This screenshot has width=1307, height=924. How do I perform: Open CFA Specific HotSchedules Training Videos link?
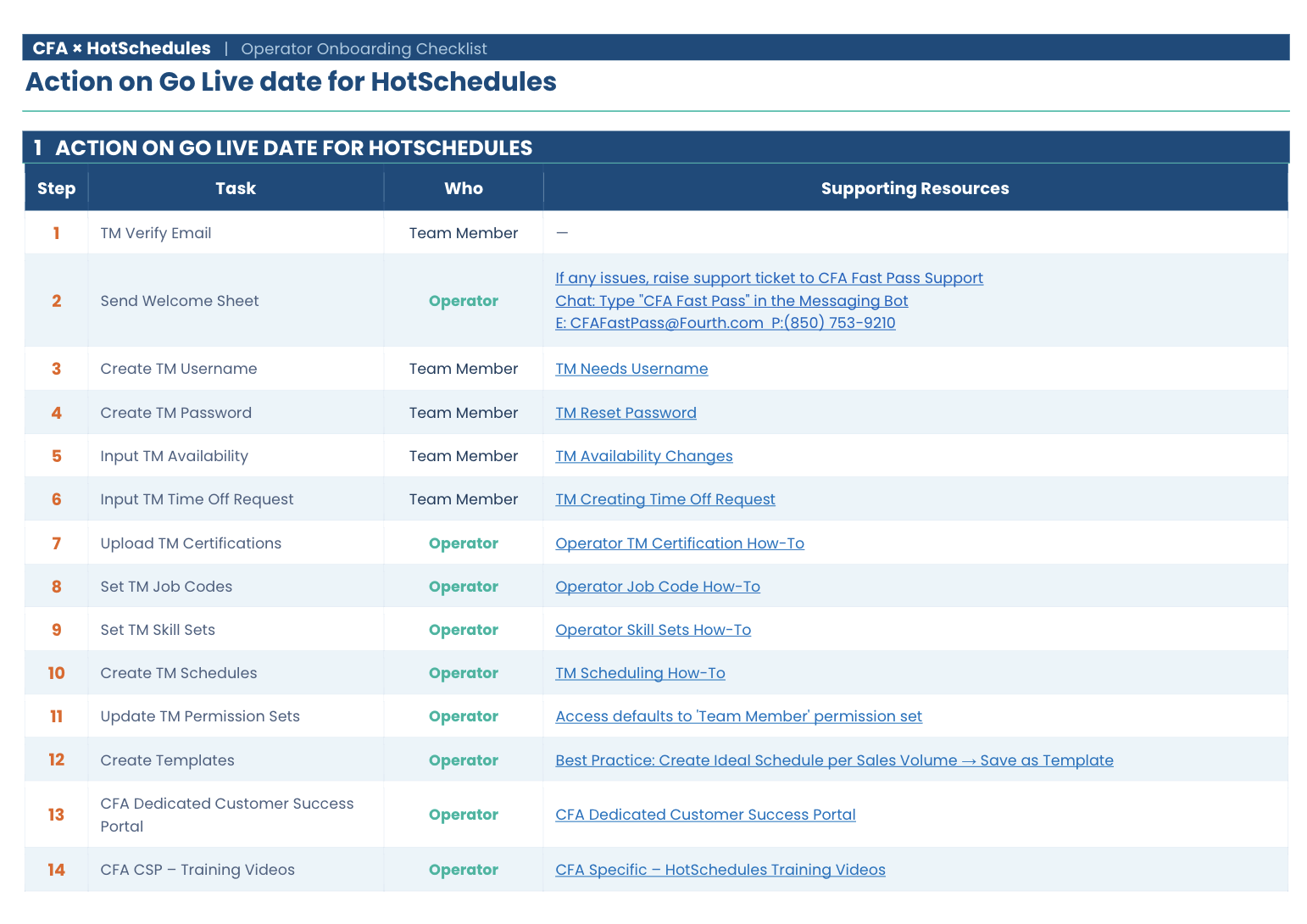click(720, 870)
